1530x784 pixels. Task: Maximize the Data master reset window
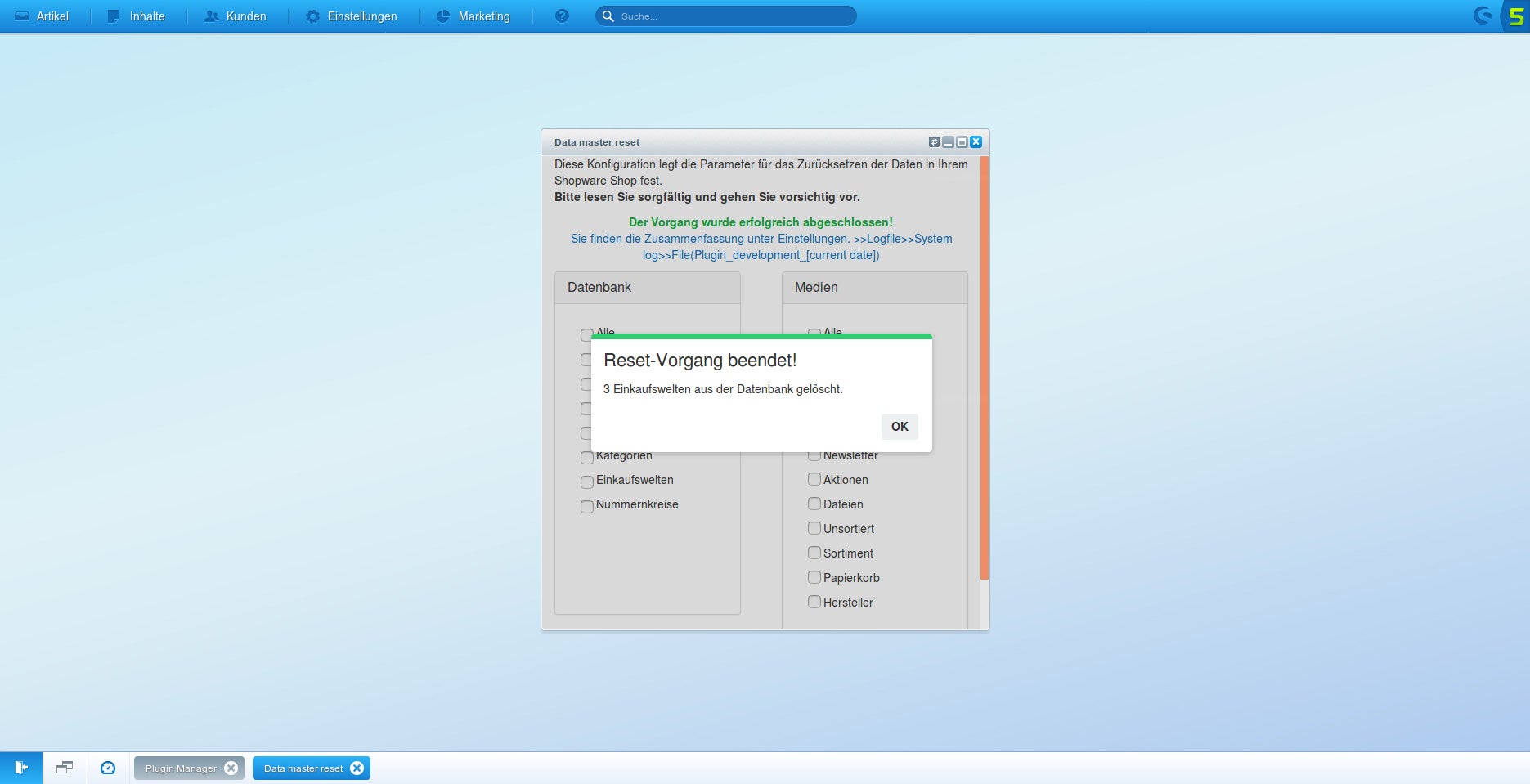[962, 142]
